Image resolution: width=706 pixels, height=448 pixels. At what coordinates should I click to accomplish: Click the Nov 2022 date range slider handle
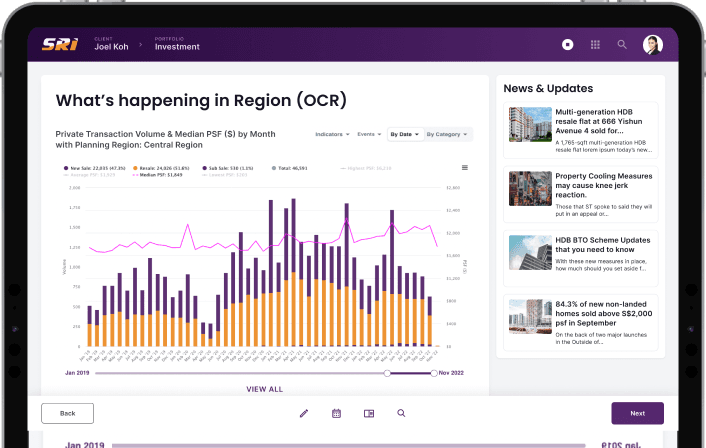433,373
